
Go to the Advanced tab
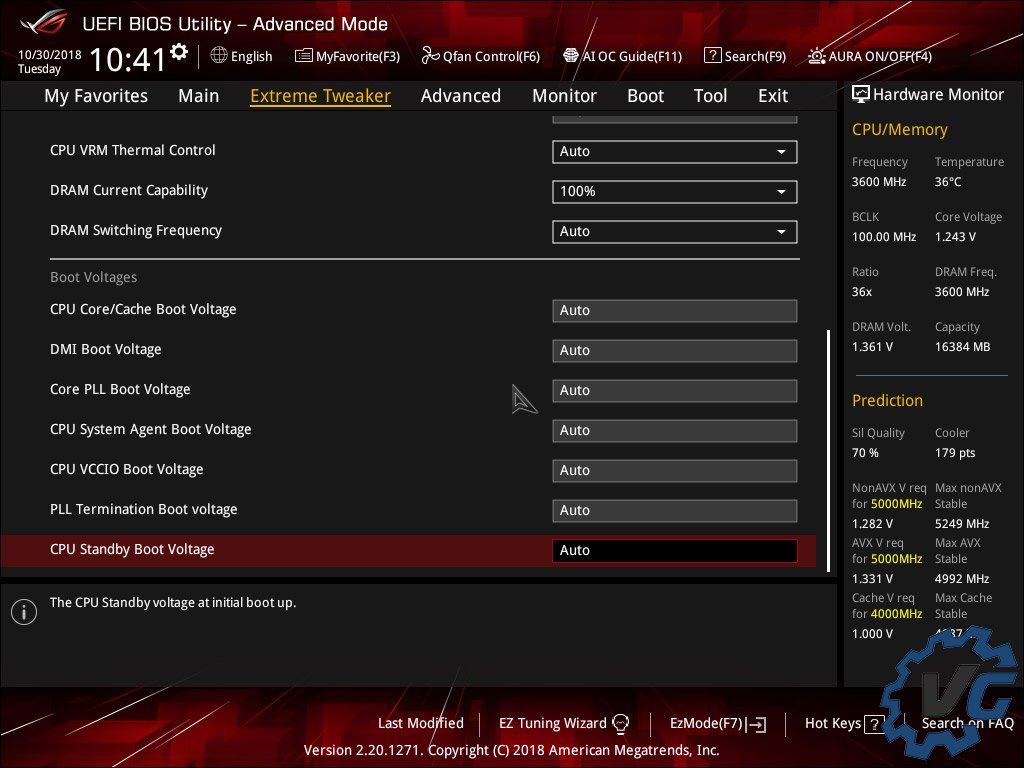point(460,96)
